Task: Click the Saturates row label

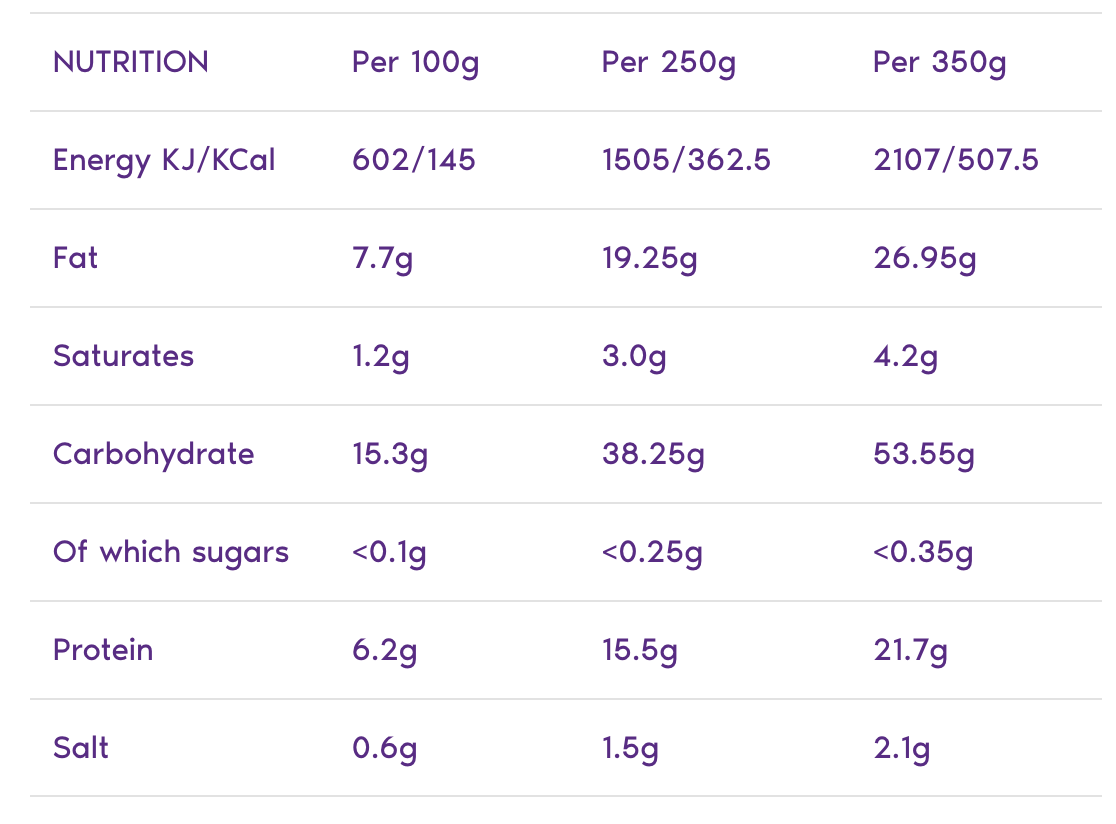Action: coord(123,356)
